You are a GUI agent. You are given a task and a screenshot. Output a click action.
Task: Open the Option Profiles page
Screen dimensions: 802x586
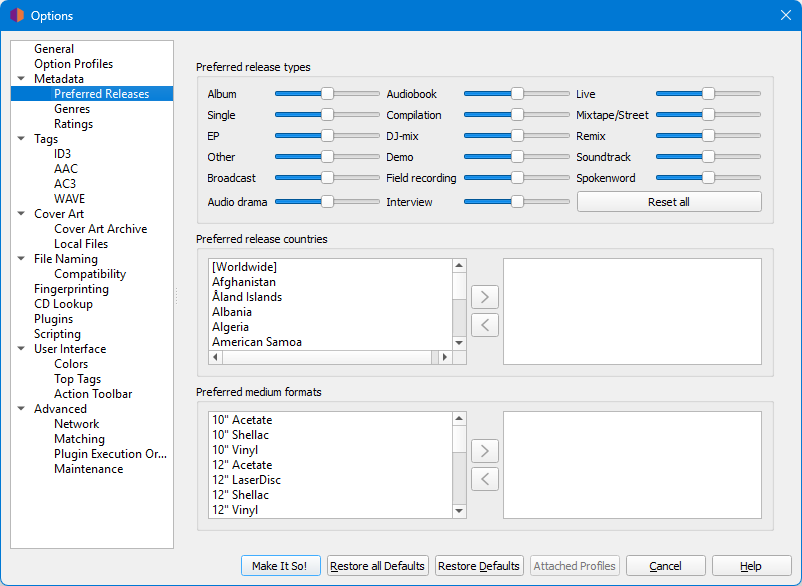[x=73, y=64]
